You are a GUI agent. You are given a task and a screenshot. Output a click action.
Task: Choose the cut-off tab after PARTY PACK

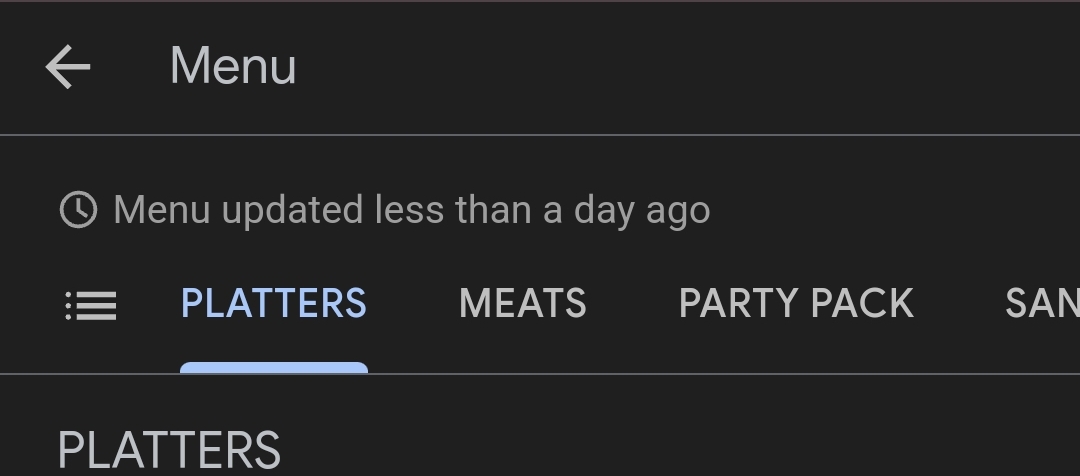(1042, 304)
